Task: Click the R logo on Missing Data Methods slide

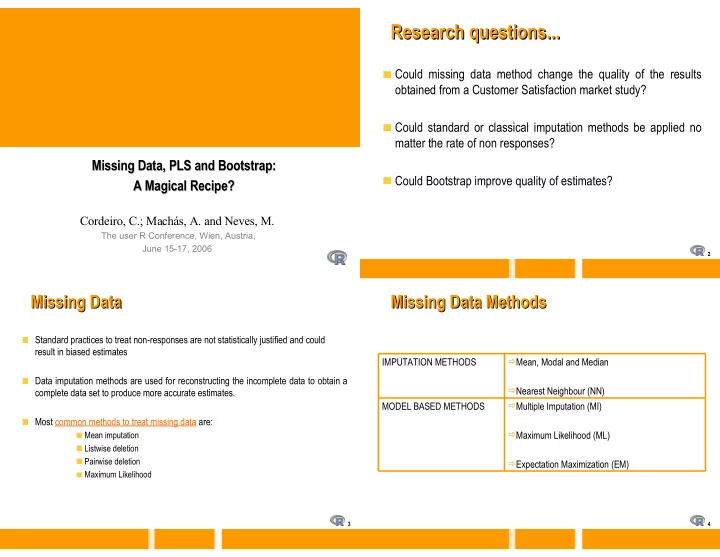Action: pyautogui.click(x=698, y=520)
